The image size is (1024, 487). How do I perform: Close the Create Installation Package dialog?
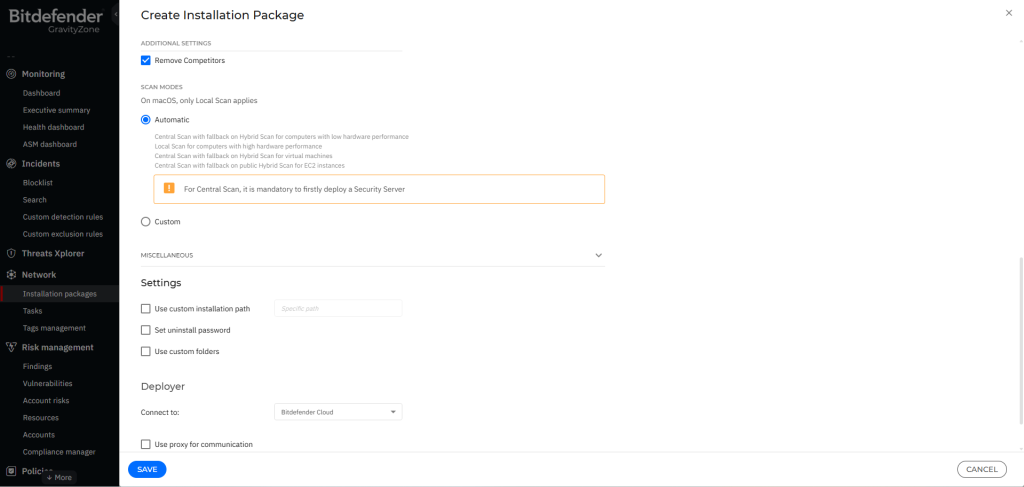coord(1008,13)
